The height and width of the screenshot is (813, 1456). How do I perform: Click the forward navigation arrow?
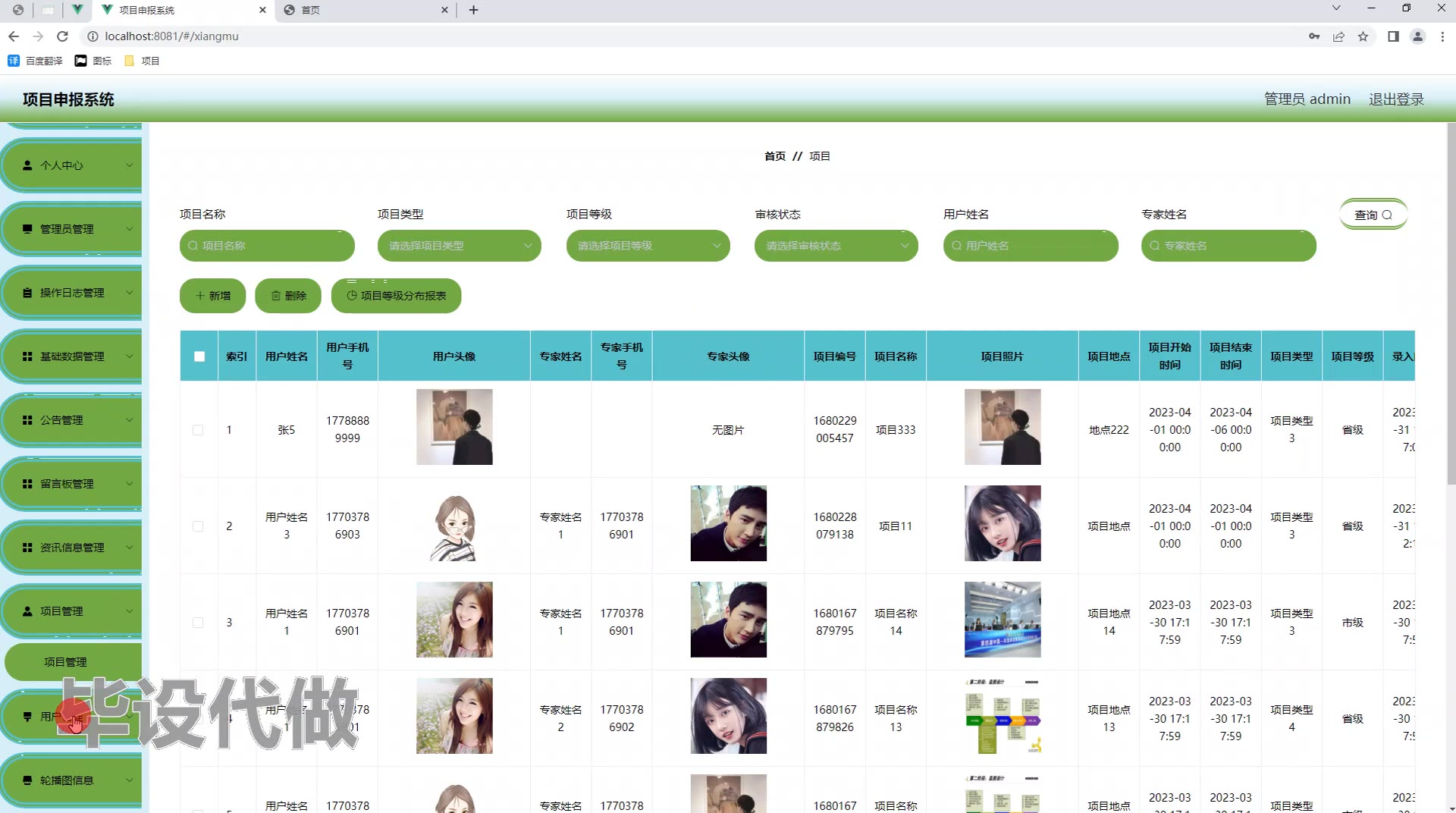38,36
